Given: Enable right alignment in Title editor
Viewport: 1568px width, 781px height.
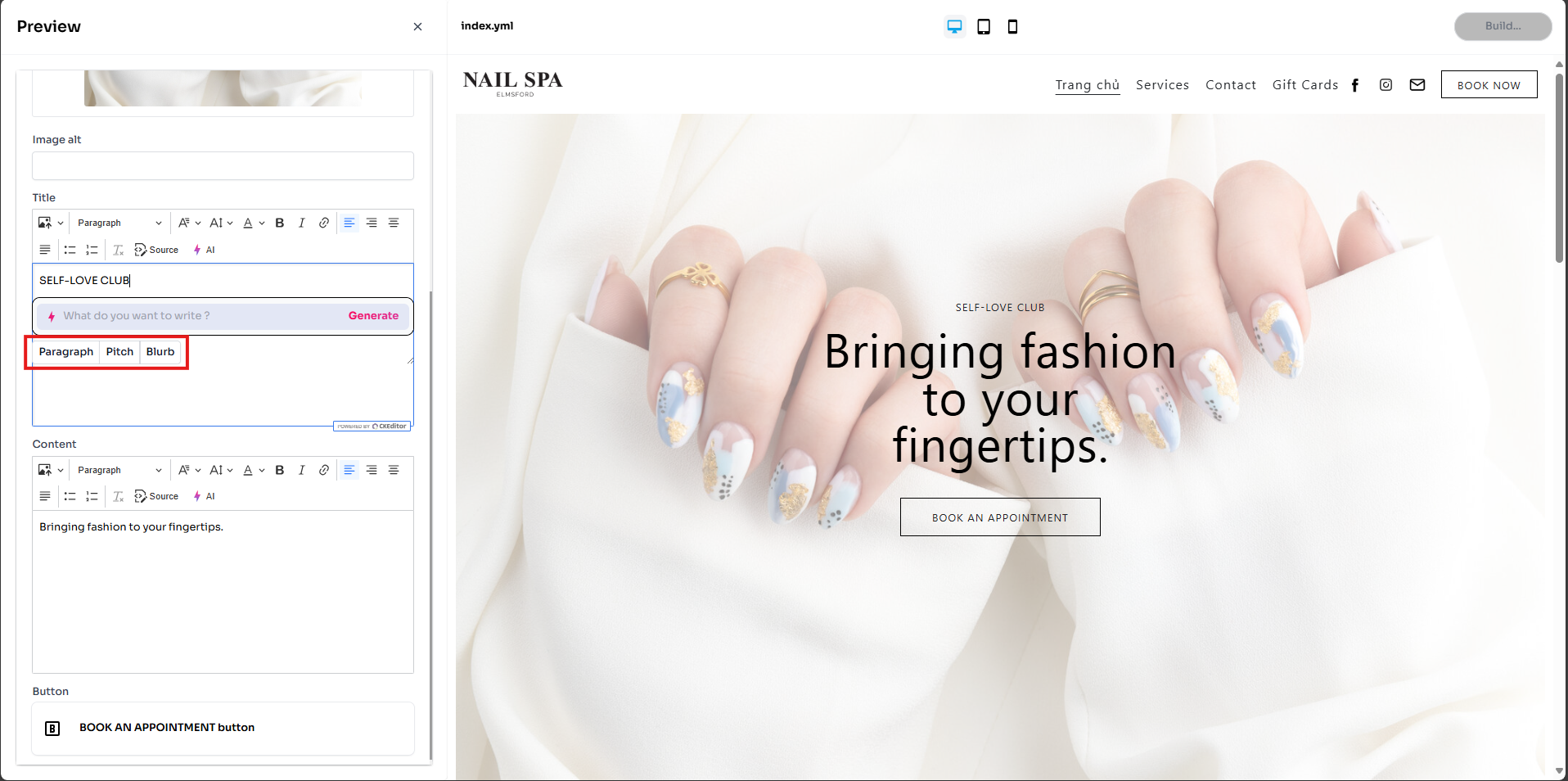Looking at the screenshot, I should click(x=372, y=223).
